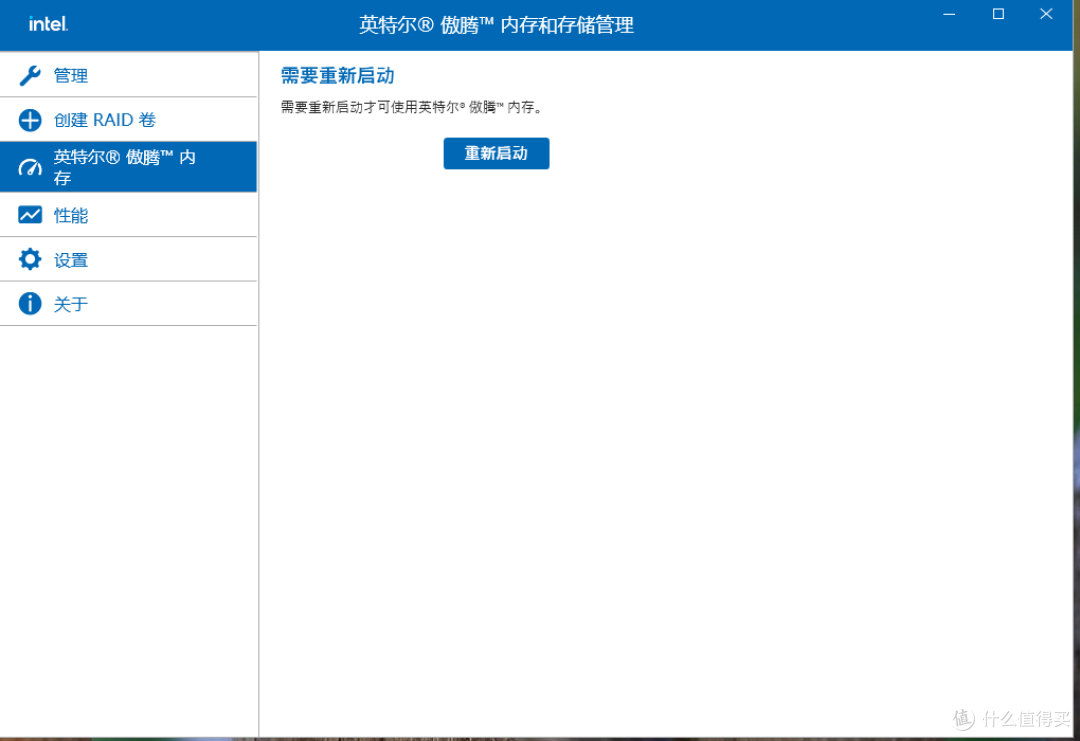Click the gear icon beside 设置
The height and width of the screenshot is (741, 1080).
[30, 260]
